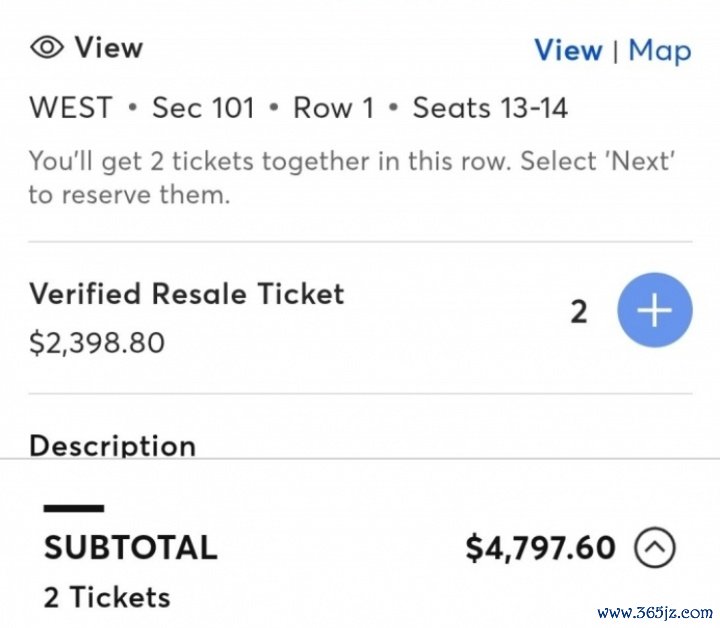
Task: Switch to the Map link
Action: 659,50
